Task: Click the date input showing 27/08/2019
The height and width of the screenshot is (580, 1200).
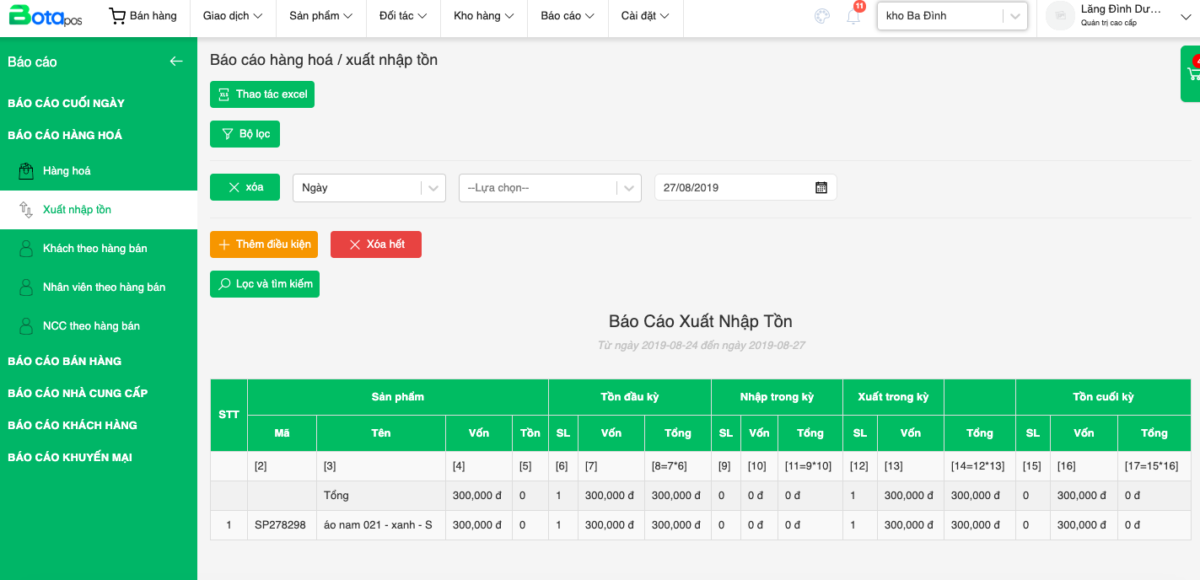Action: click(x=735, y=187)
